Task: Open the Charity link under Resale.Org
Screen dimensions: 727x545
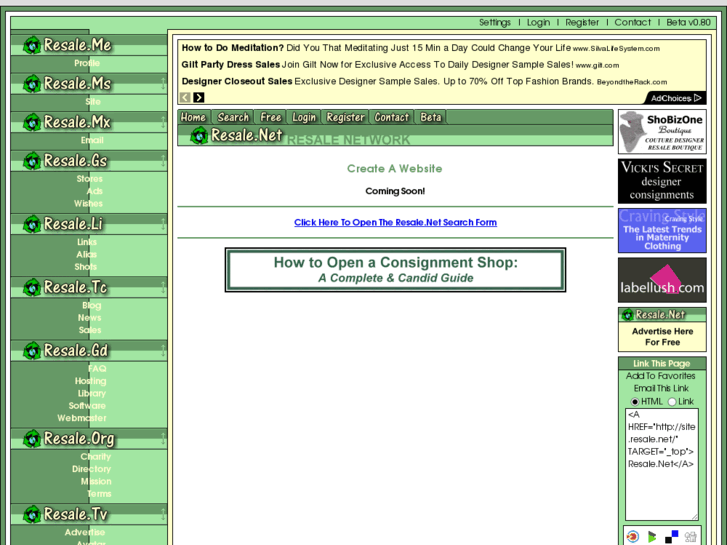Action: pos(96,457)
